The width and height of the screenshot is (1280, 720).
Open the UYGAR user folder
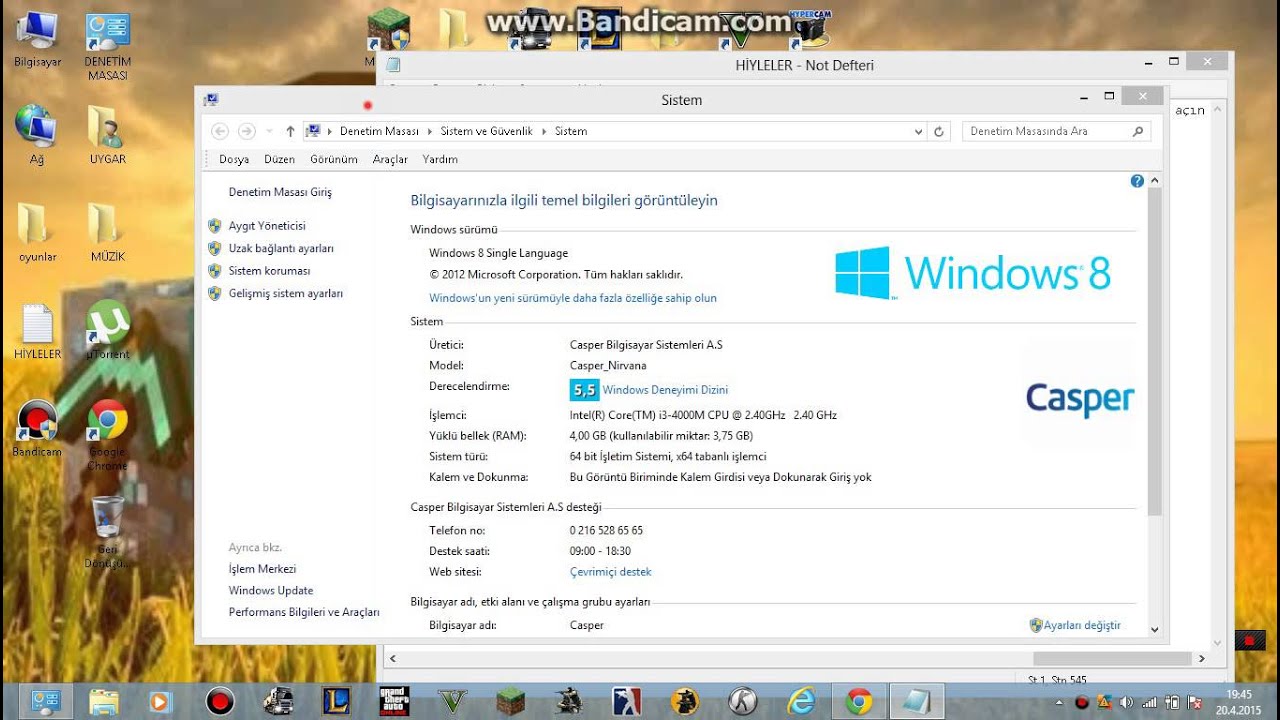(x=108, y=135)
